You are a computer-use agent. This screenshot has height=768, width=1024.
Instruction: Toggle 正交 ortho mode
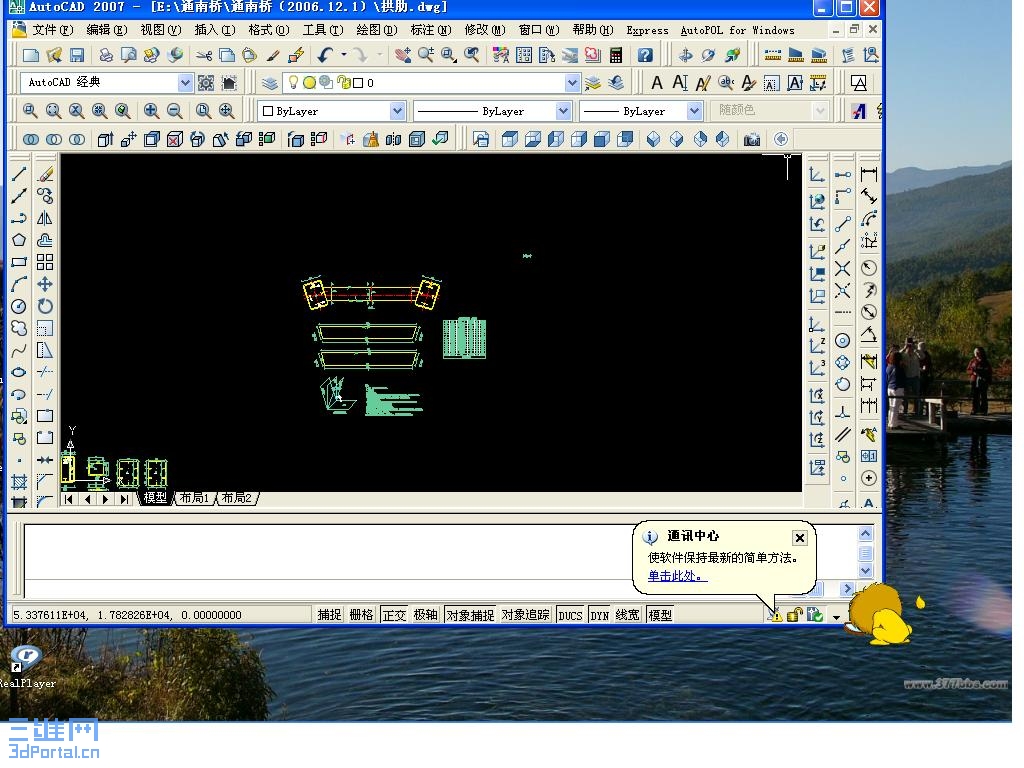coord(394,615)
